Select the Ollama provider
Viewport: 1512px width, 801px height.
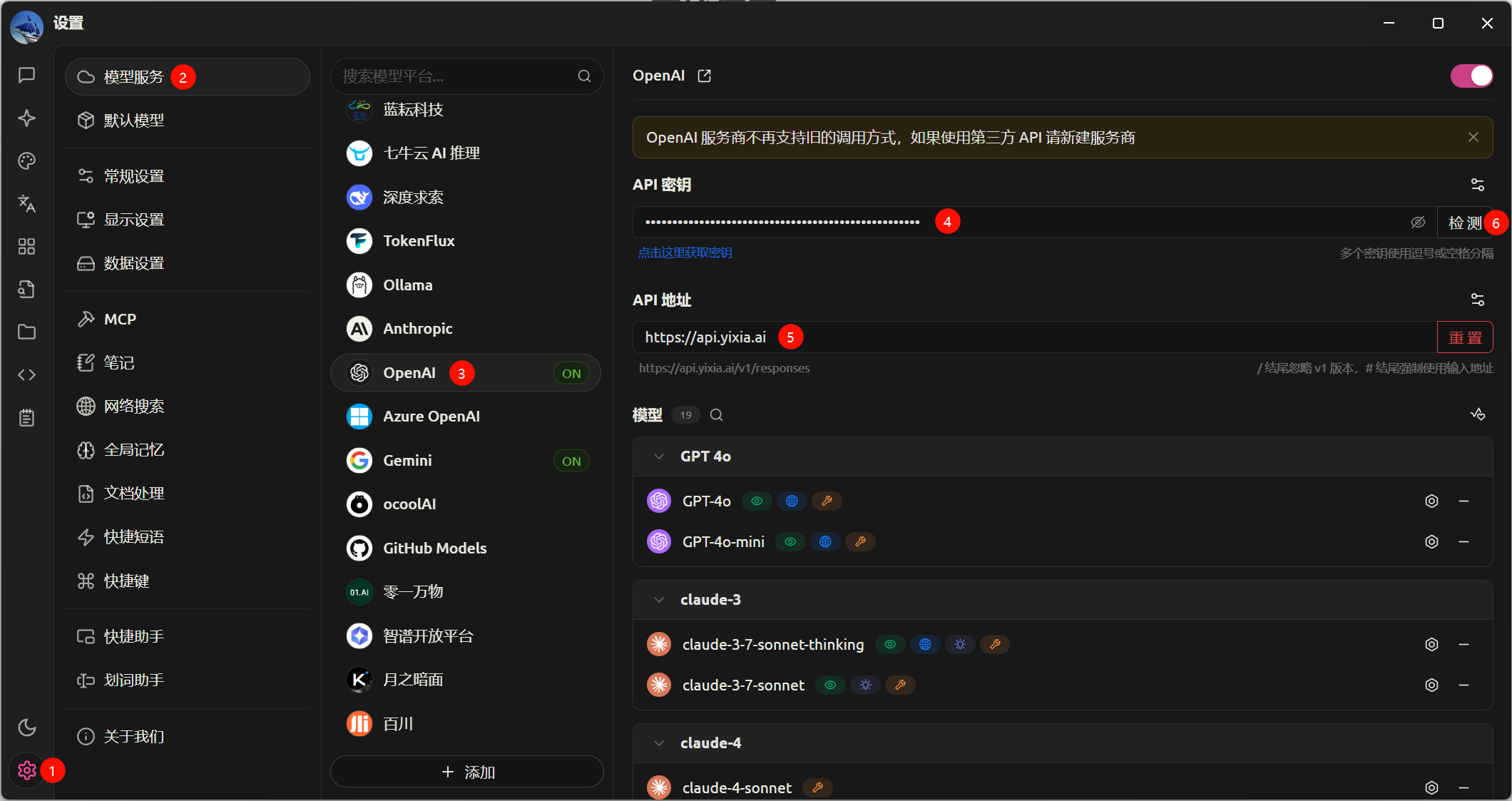[466, 285]
